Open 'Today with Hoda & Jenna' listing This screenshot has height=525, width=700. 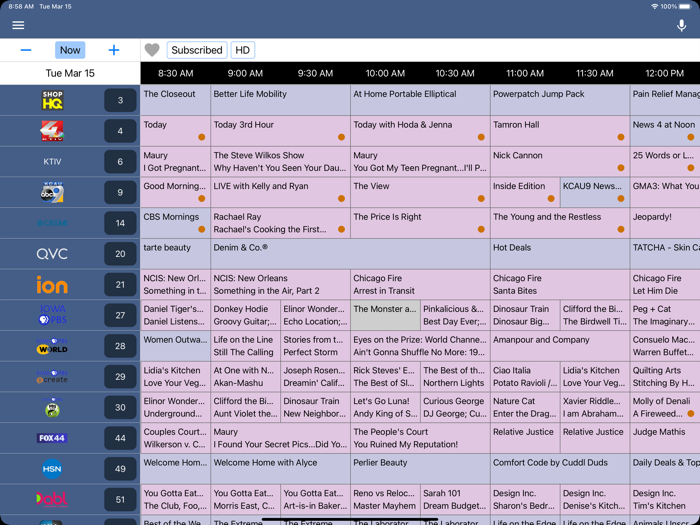420,131
